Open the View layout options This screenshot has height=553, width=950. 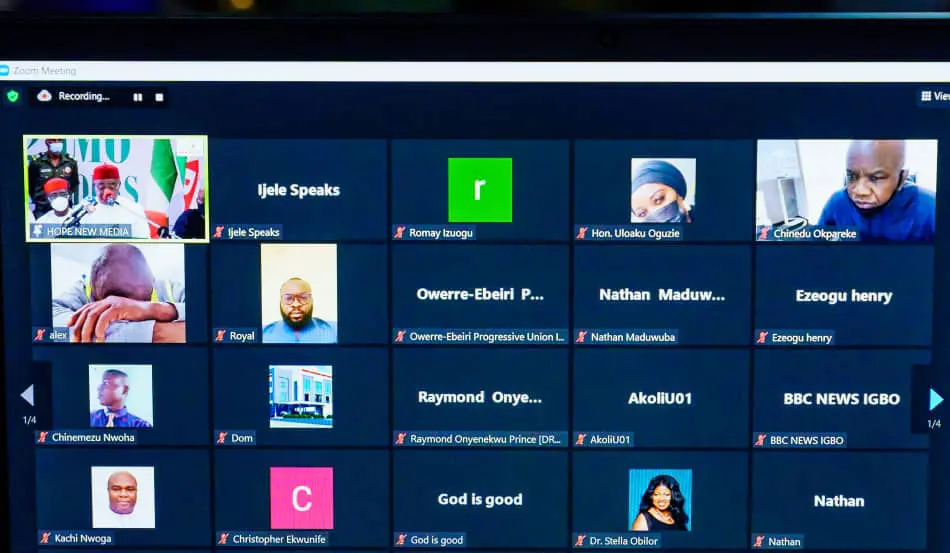934,96
